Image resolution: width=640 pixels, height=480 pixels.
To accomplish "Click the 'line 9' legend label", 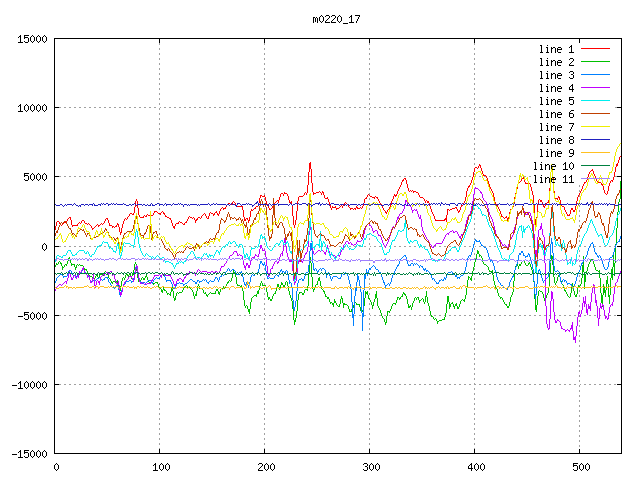I will point(556,153).
